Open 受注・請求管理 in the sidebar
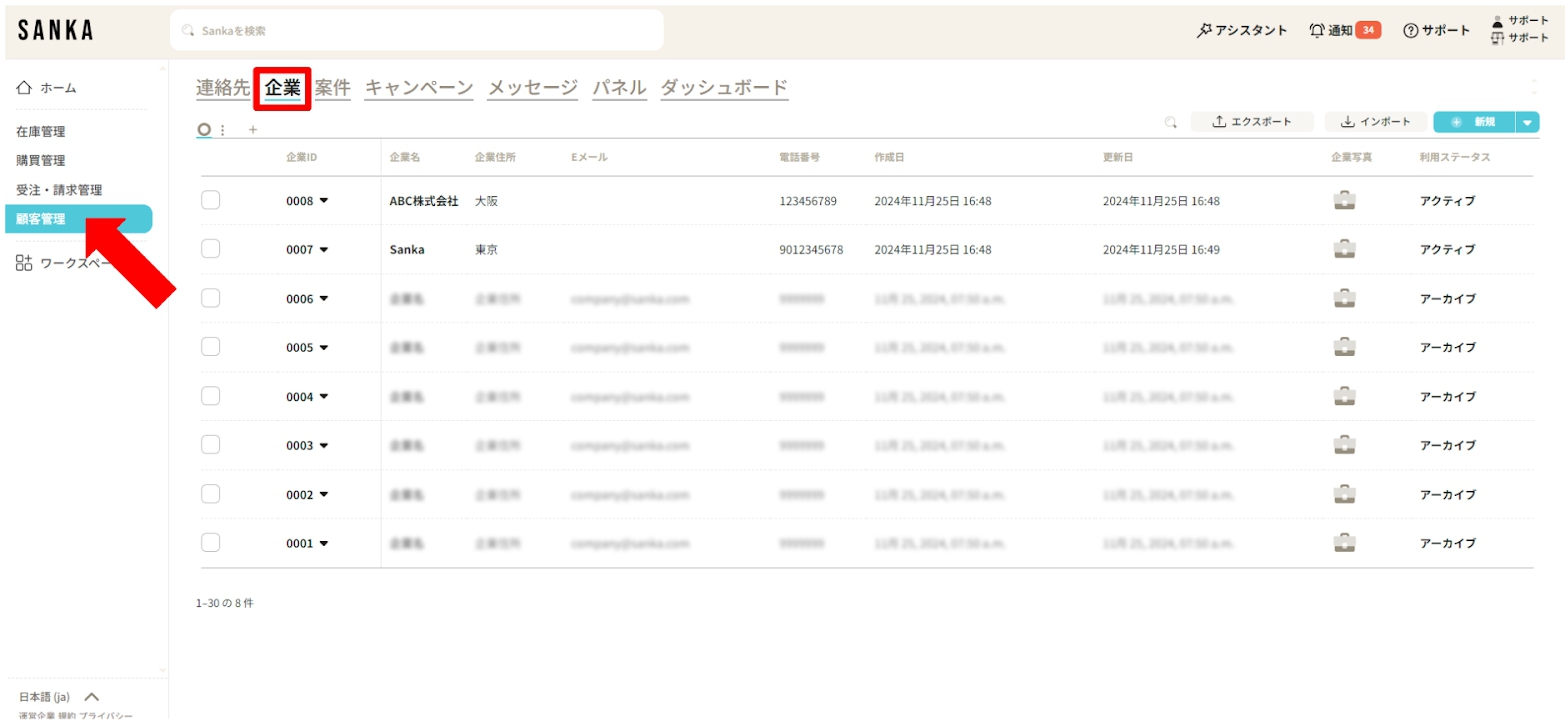 tap(59, 190)
